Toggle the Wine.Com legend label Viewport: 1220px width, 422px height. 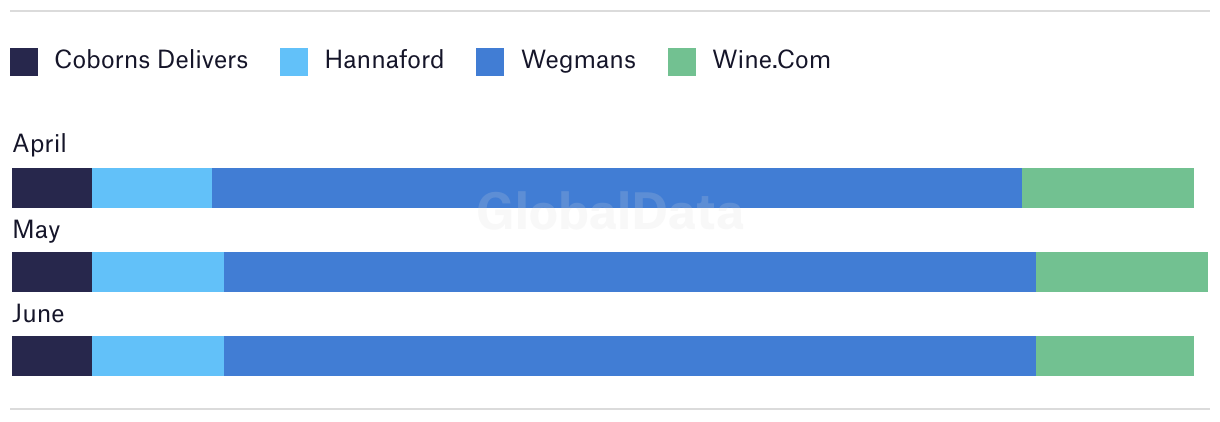pos(771,60)
